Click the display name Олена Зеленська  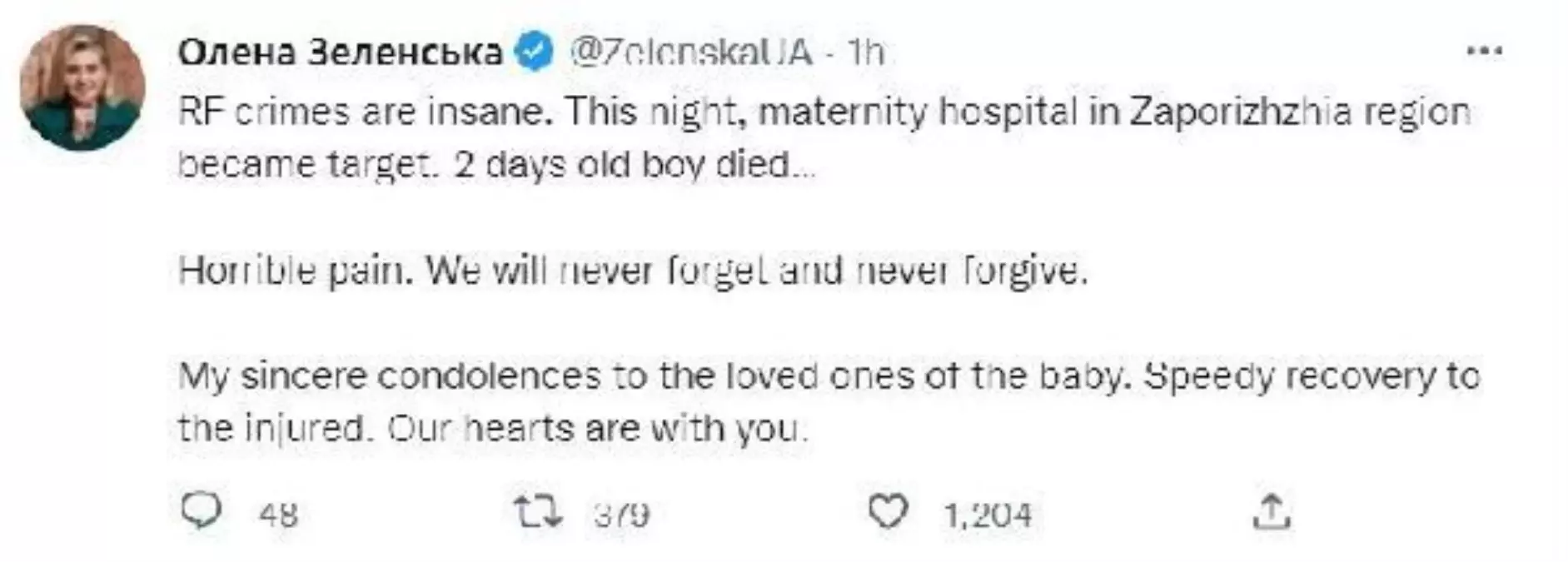click(340, 52)
